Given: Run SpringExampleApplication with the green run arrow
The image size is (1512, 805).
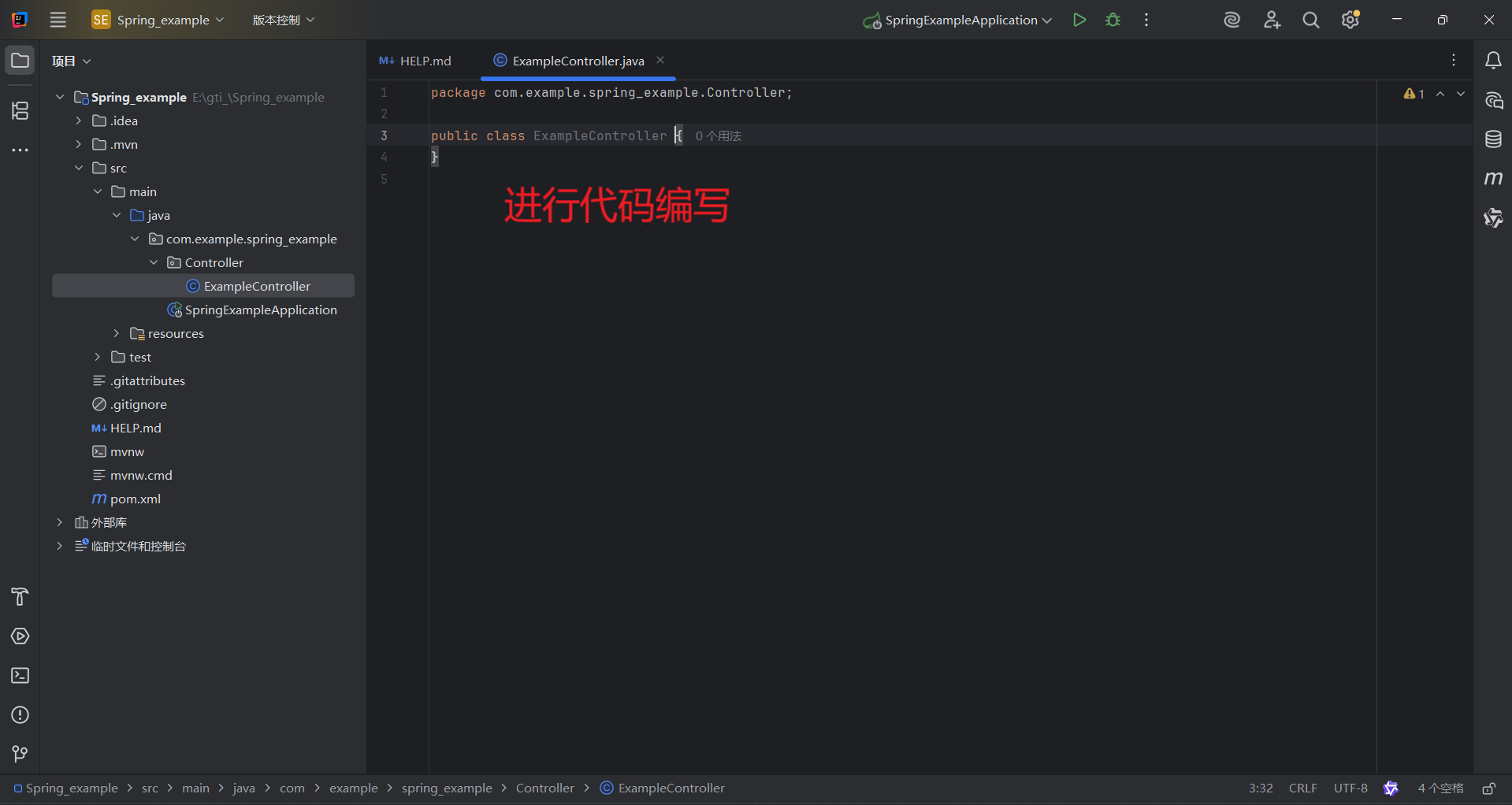Looking at the screenshot, I should click(x=1079, y=20).
